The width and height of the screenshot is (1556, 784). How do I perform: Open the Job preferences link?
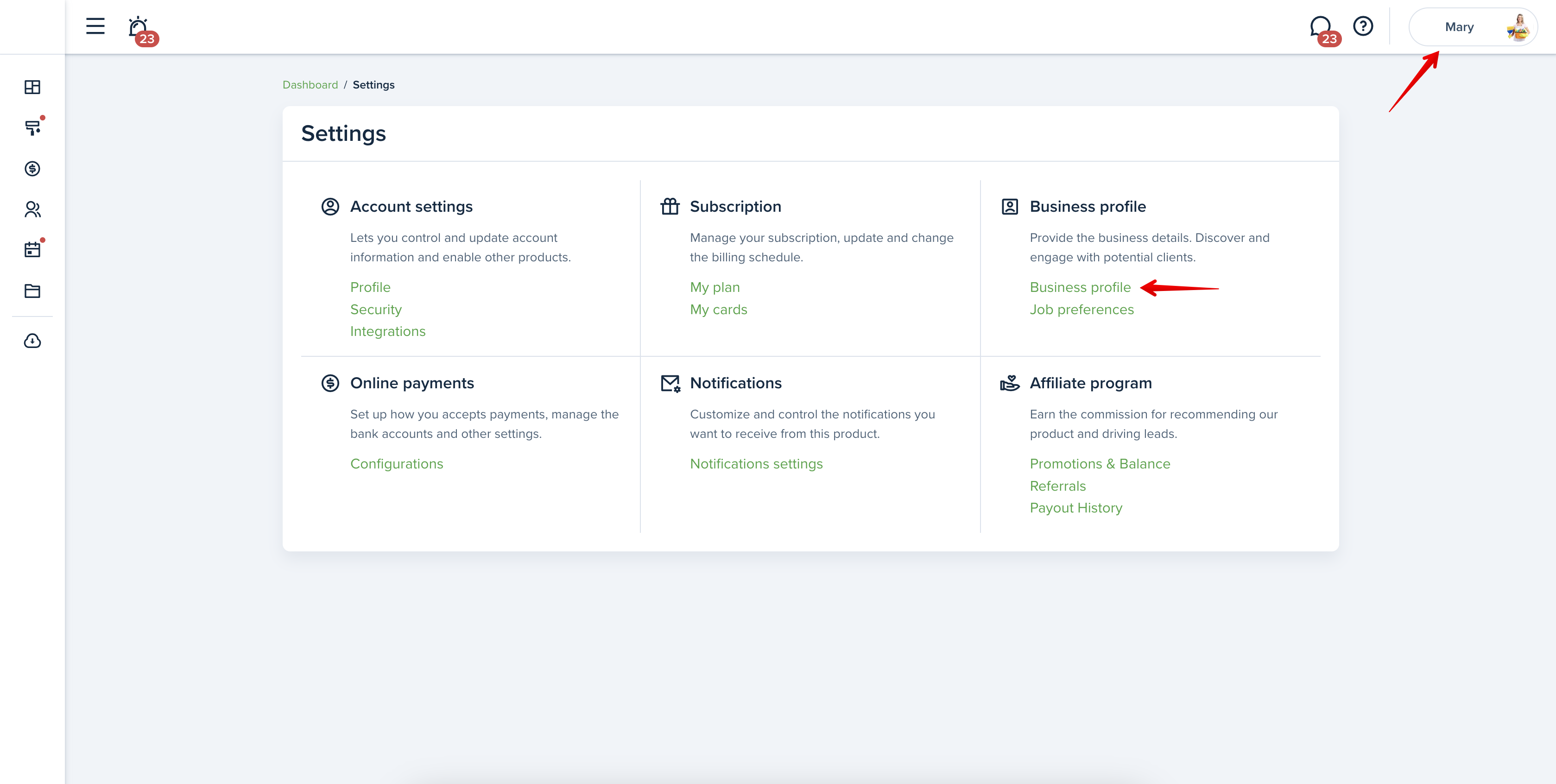pos(1082,309)
